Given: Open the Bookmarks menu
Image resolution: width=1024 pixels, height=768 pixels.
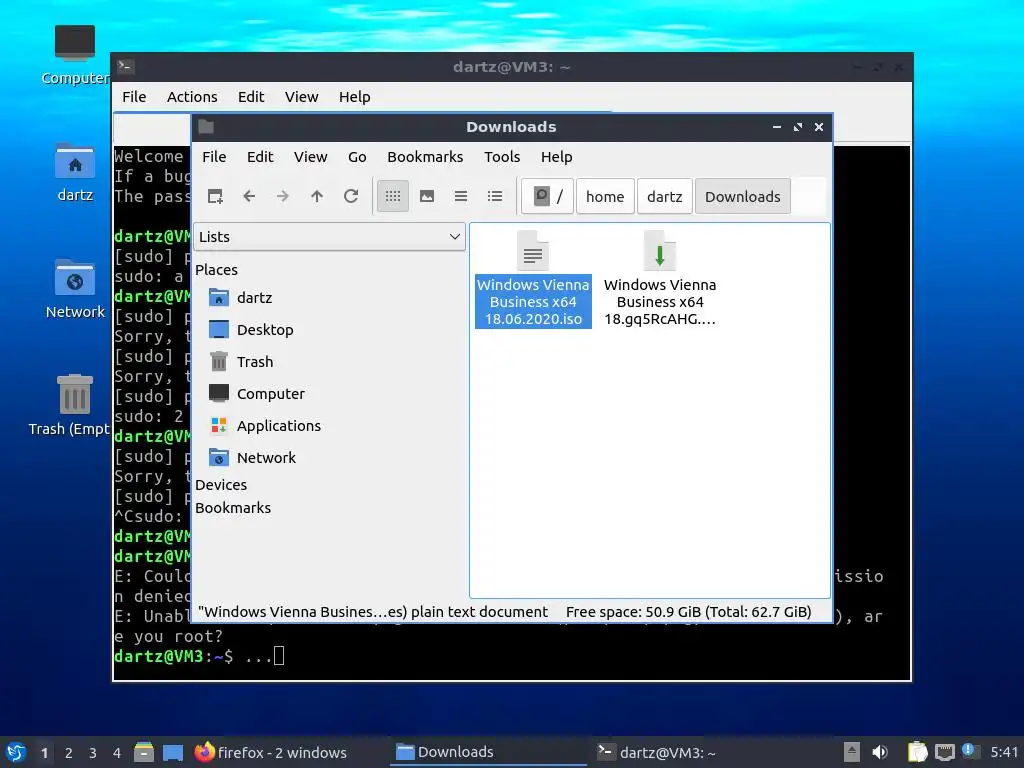Looking at the screenshot, I should [x=425, y=157].
